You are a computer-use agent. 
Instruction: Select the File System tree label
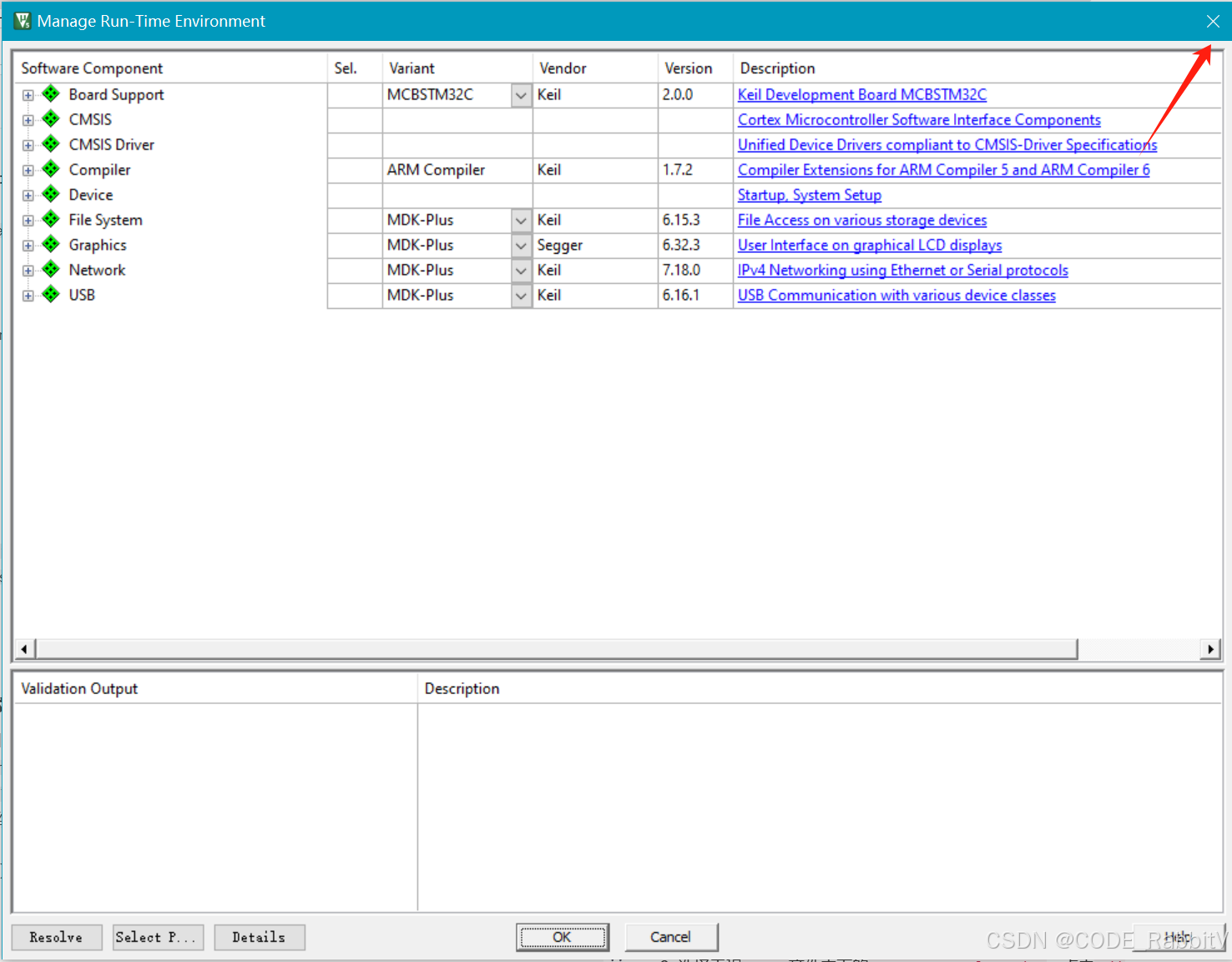pyautogui.click(x=105, y=220)
